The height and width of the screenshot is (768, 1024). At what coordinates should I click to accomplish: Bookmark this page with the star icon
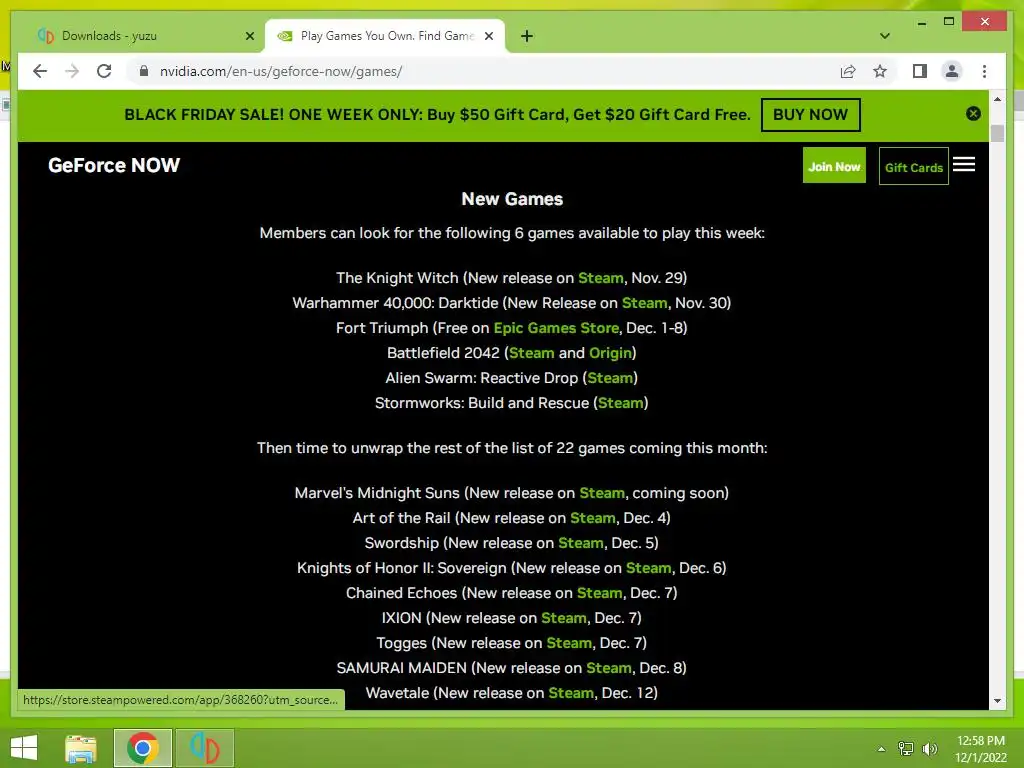[x=880, y=71]
